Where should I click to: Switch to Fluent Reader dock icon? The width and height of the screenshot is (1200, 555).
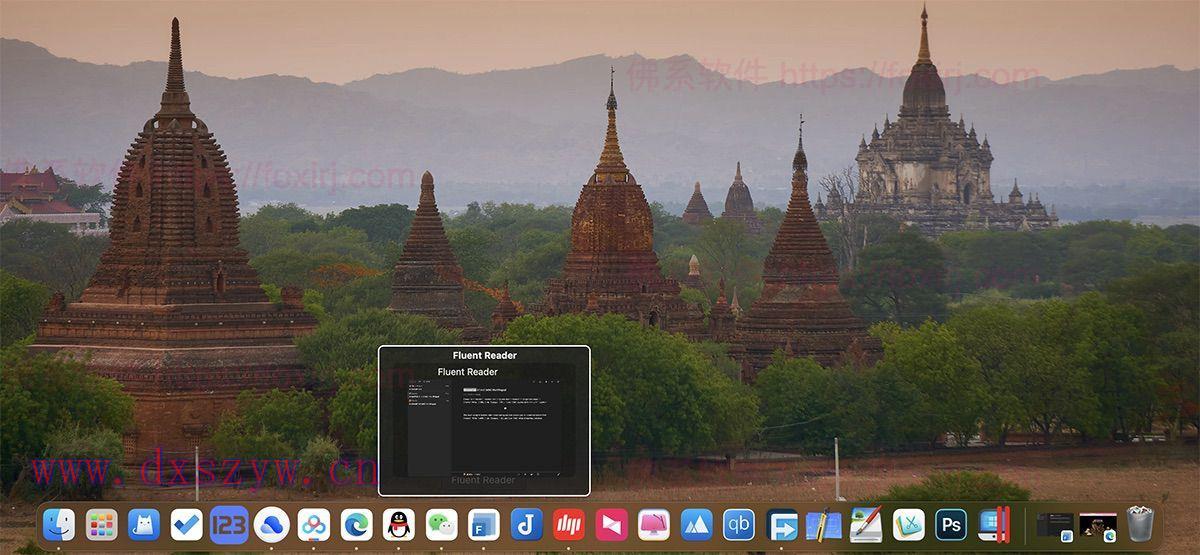click(484, 524)
